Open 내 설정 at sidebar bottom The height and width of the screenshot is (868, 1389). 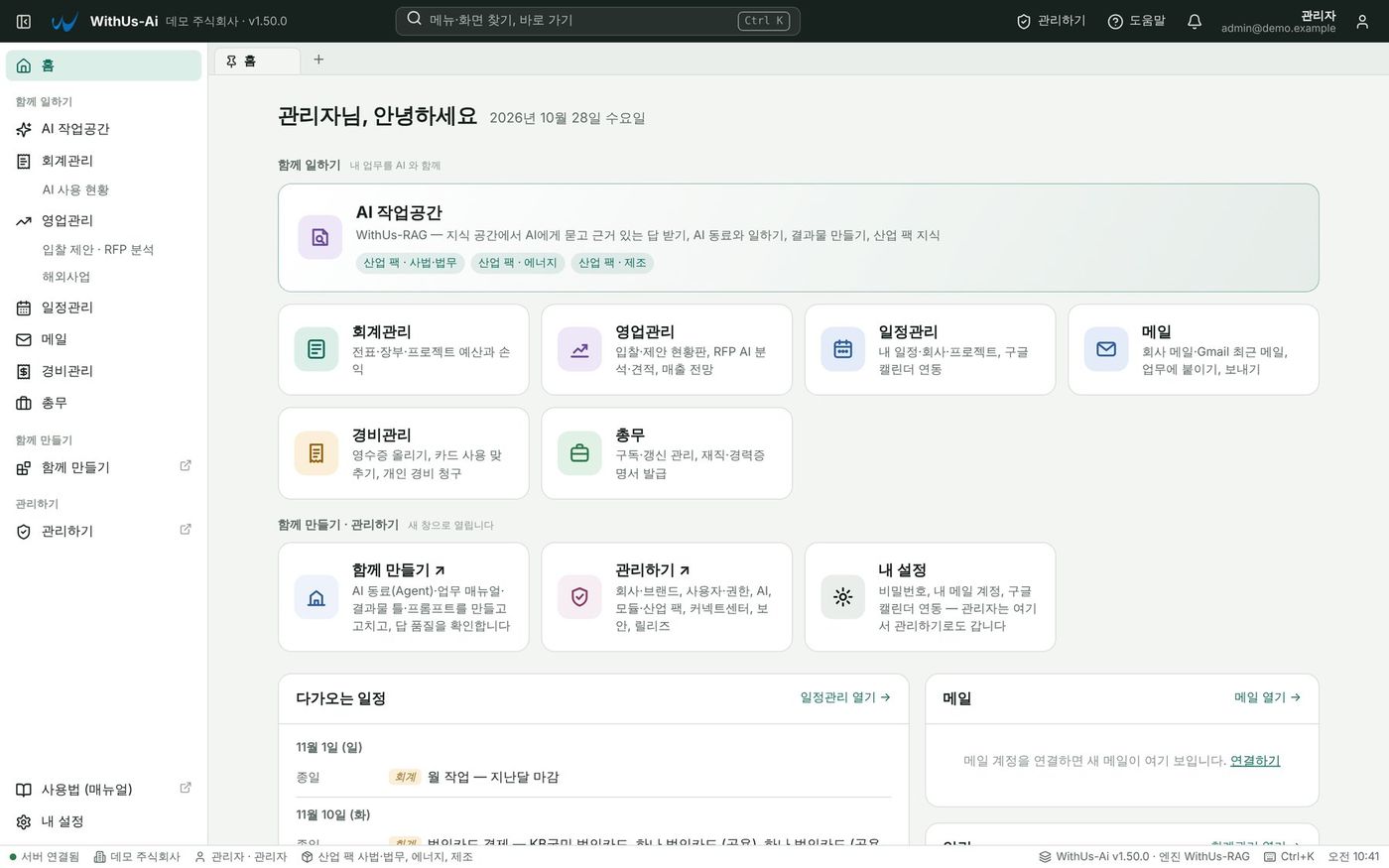pyautogui.click(x=103, y=821)
